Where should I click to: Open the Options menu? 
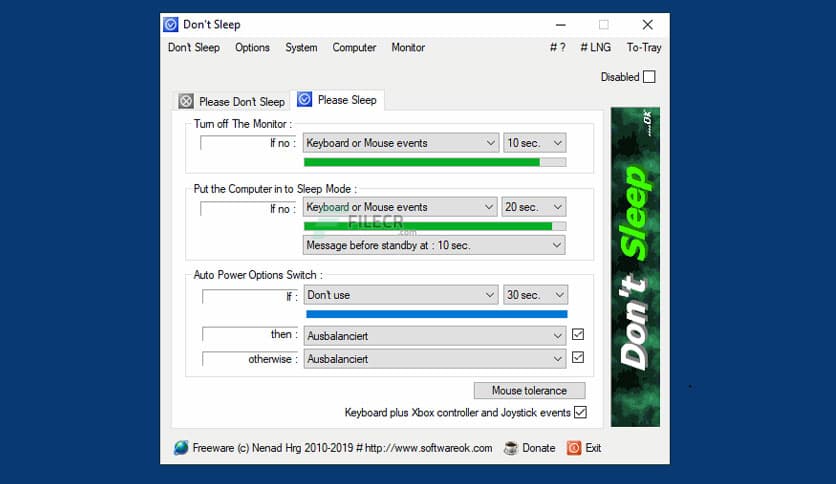tap(252, 48)
